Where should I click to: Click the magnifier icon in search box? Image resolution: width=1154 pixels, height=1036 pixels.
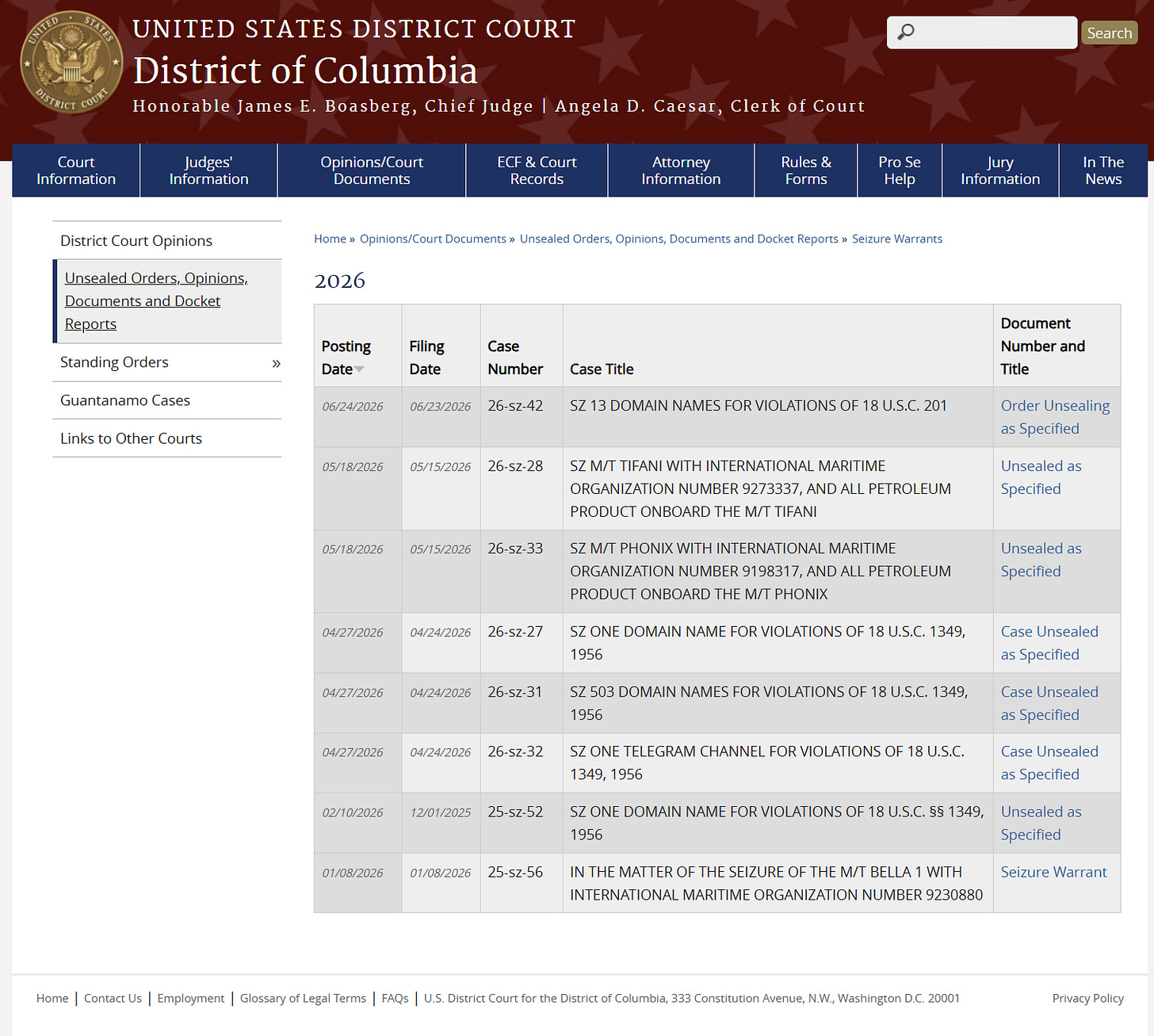pyautogui.click(x=906, y=32)
